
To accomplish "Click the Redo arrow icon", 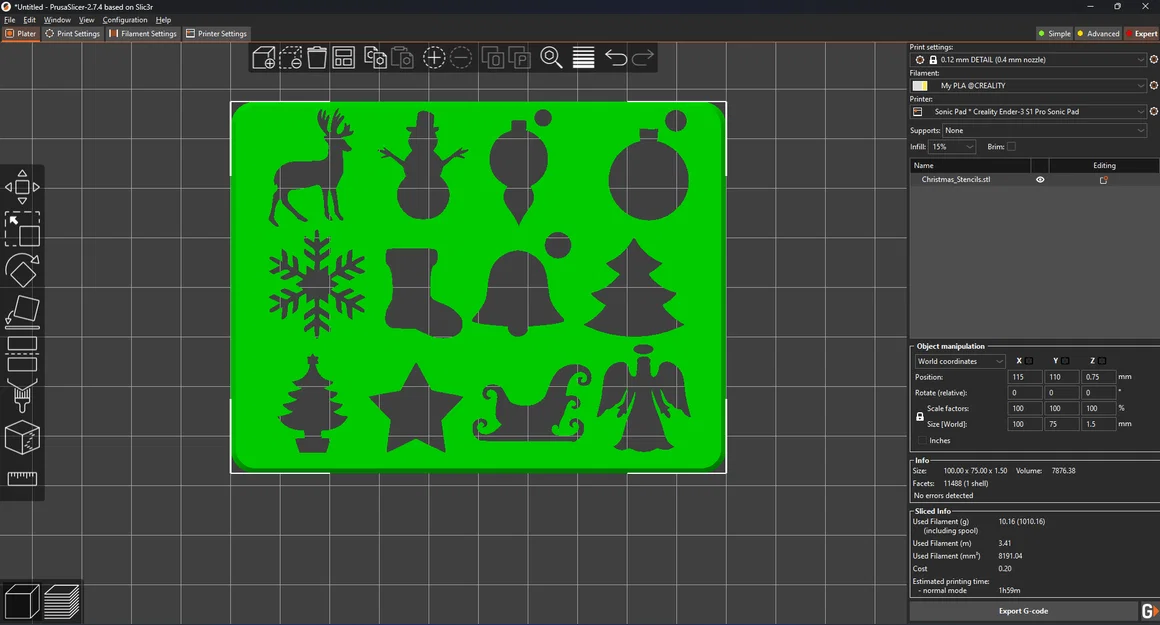I will (x=642, y=58).
